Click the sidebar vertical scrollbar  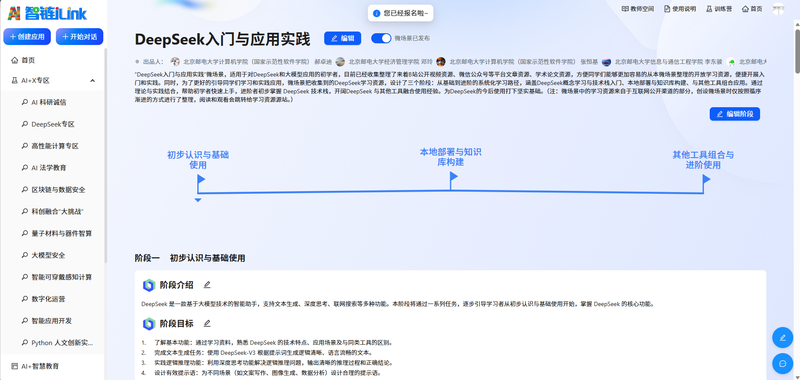click(106, 156)
